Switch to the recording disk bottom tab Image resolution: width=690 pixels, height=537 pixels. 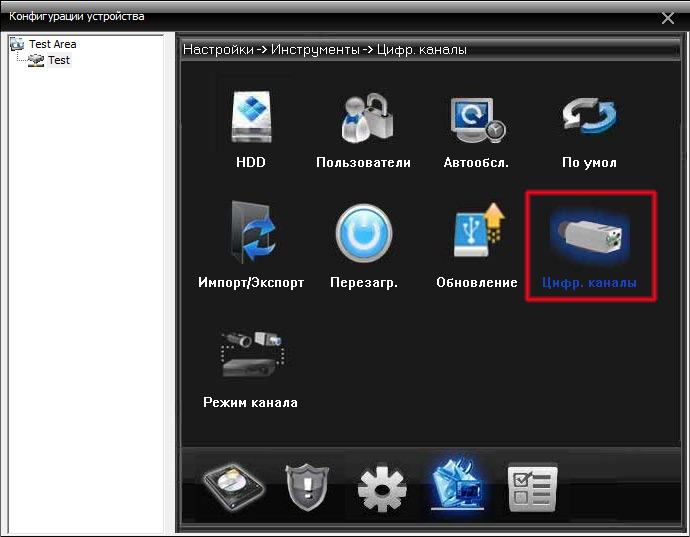(x=234, y=487)
